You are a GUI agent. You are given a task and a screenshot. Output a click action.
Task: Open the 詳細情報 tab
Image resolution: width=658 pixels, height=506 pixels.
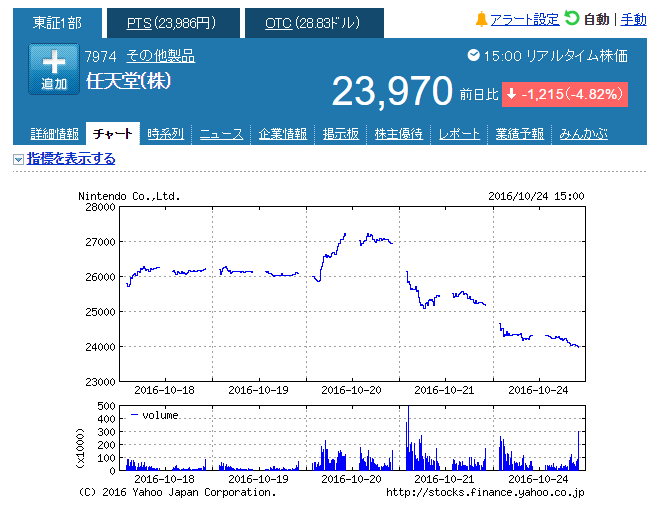coord(55,134)
